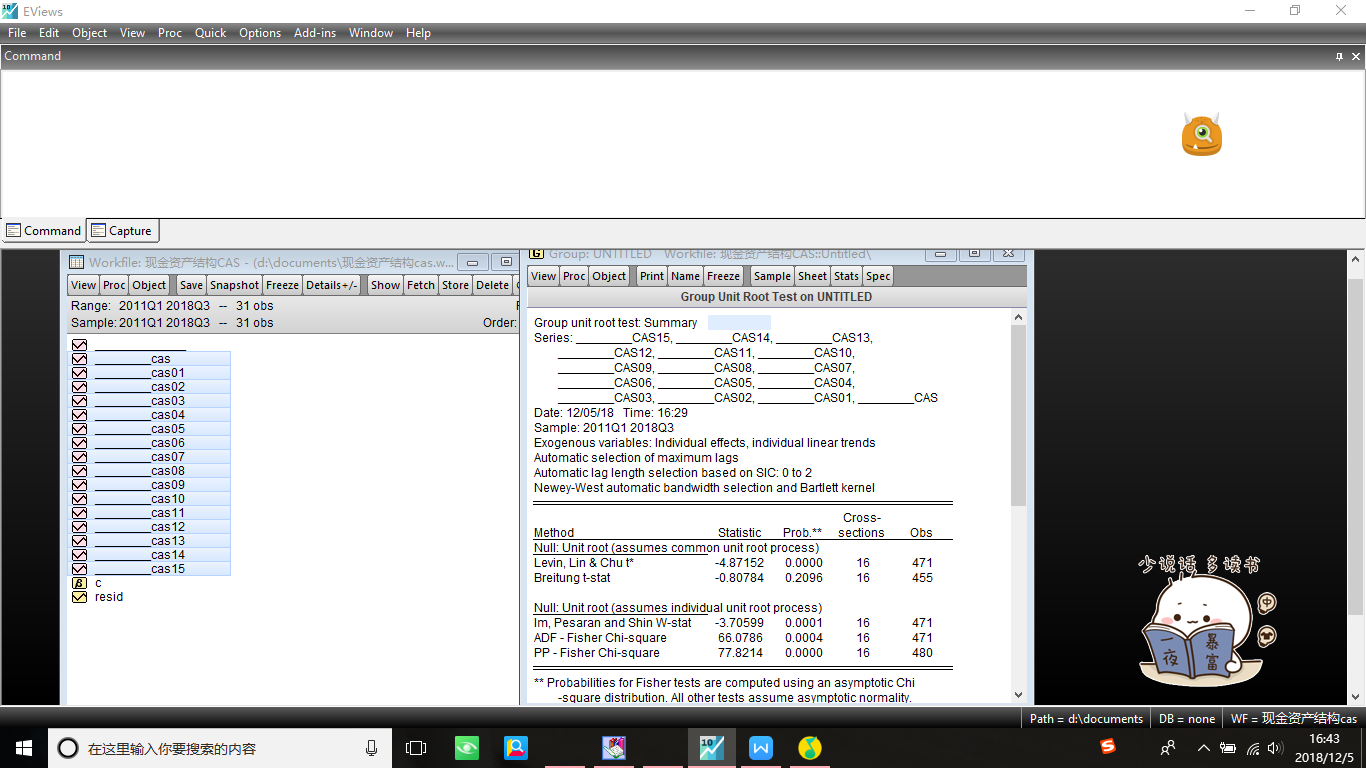
Task: Click the series icon beside cas07
Action: (x=79, y=457)
